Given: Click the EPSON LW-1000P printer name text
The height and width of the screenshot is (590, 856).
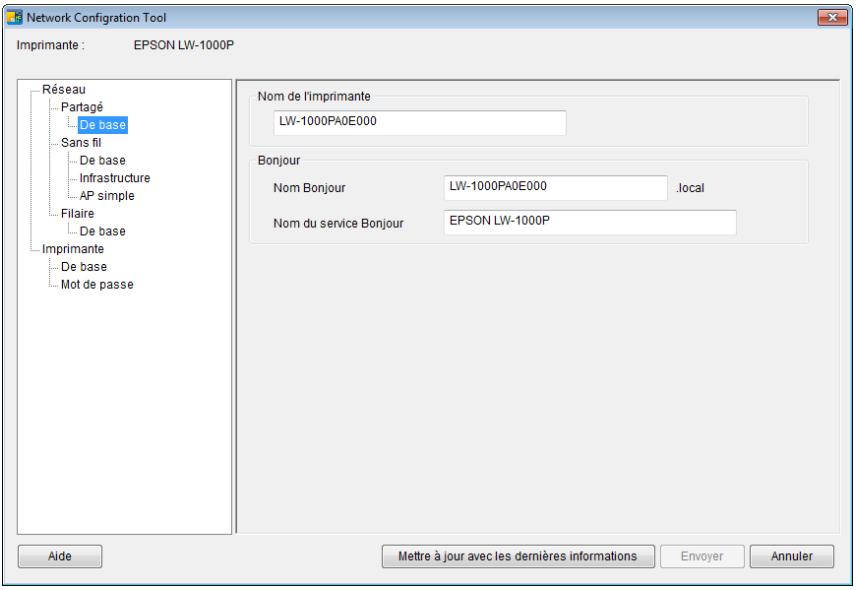Looking at the screenshot, I should pos(183,45).
